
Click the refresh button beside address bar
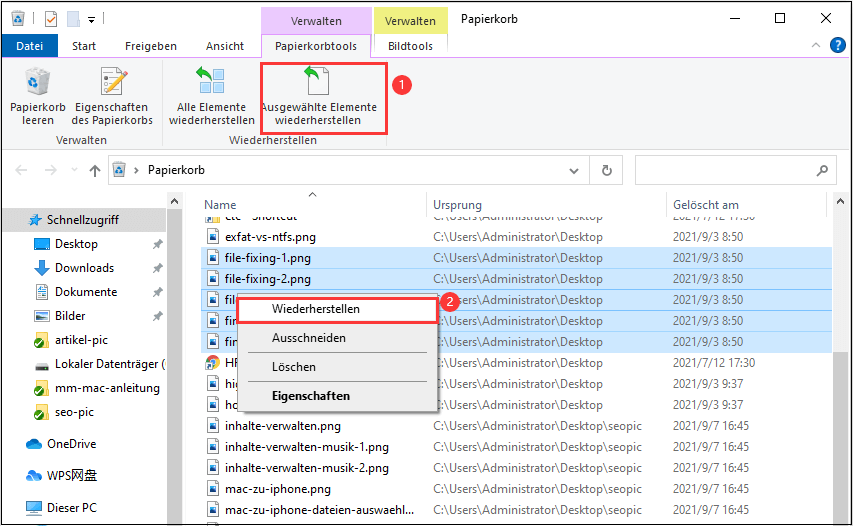[x=606, y=170]
